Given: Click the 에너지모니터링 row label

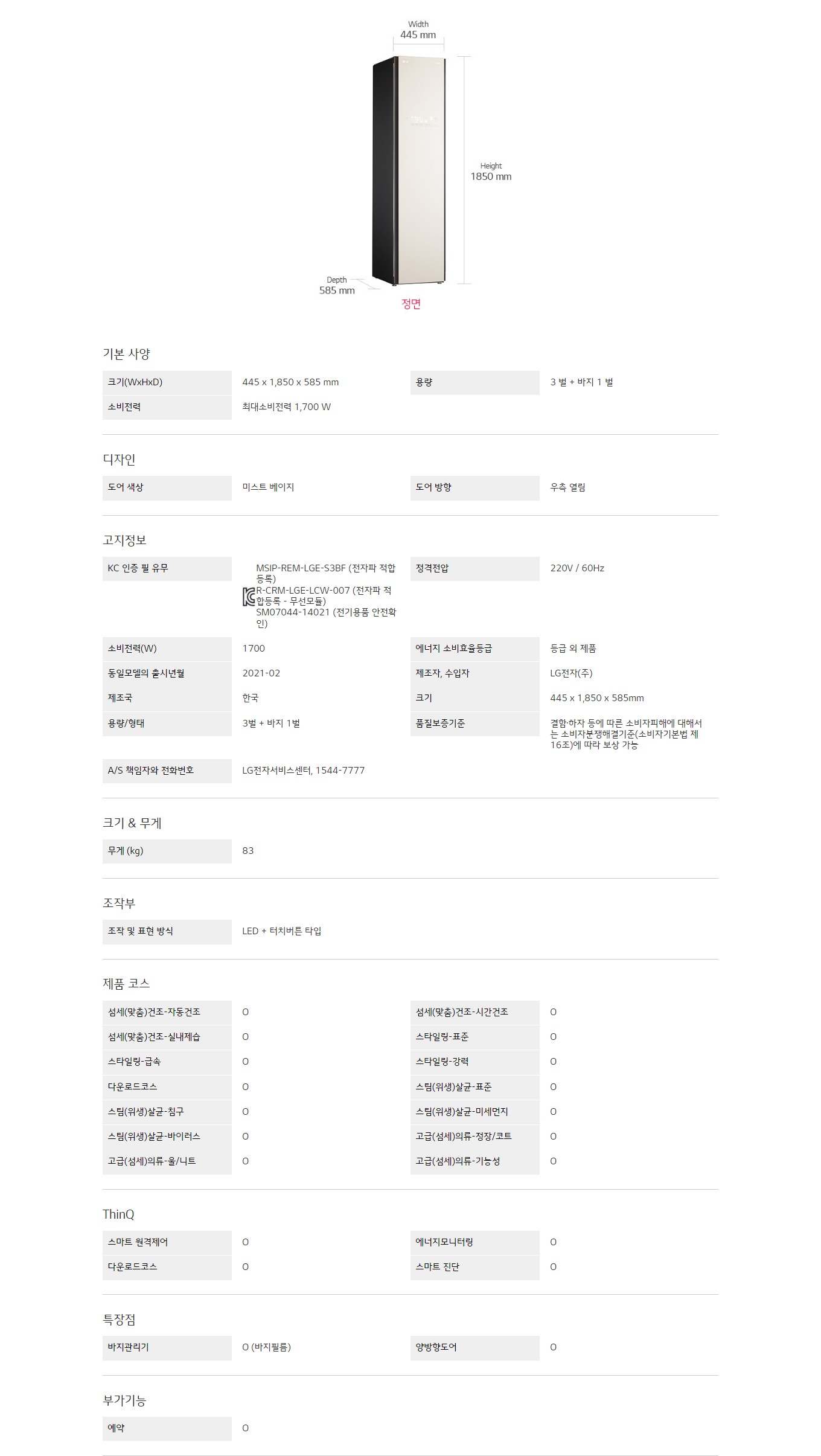Looking at the screenshot, I should 444,1242.
